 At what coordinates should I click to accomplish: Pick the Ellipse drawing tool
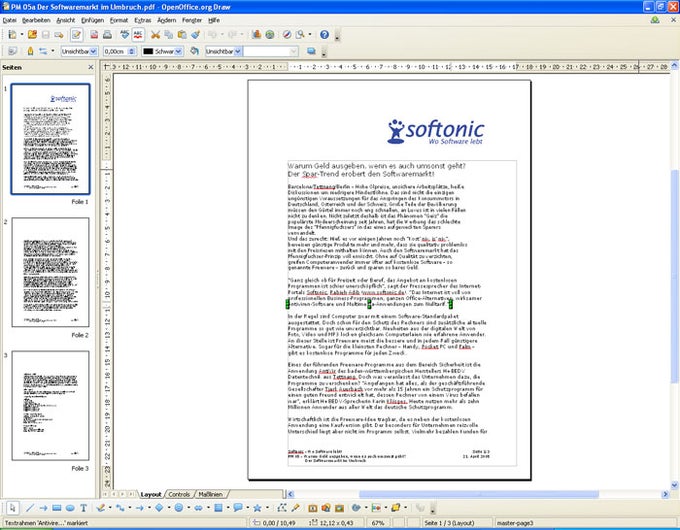(x=70, y=507)
